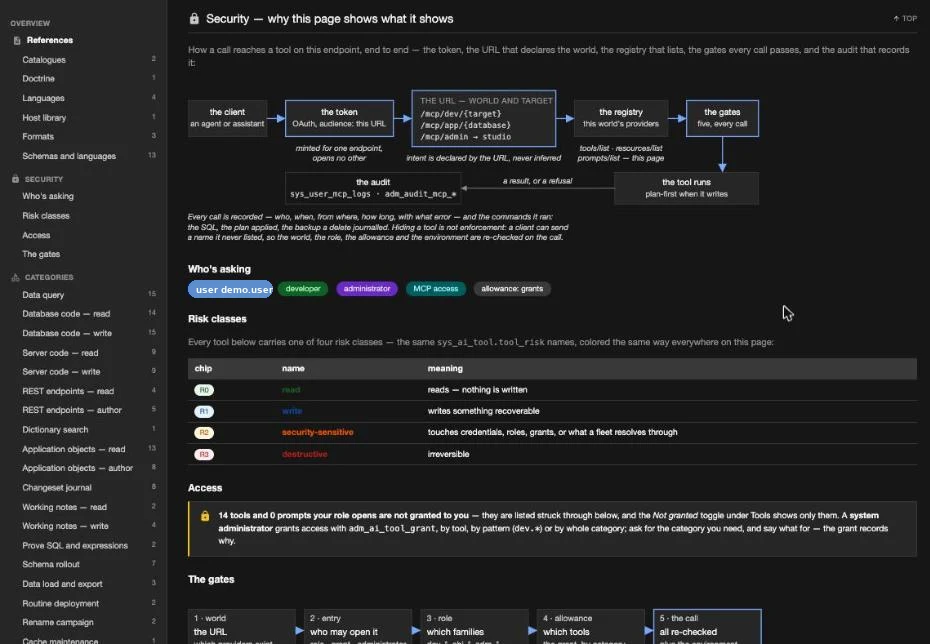The image size is (930, 644).
Task: Select Access in the sidebar
Action: pos(36,235)
